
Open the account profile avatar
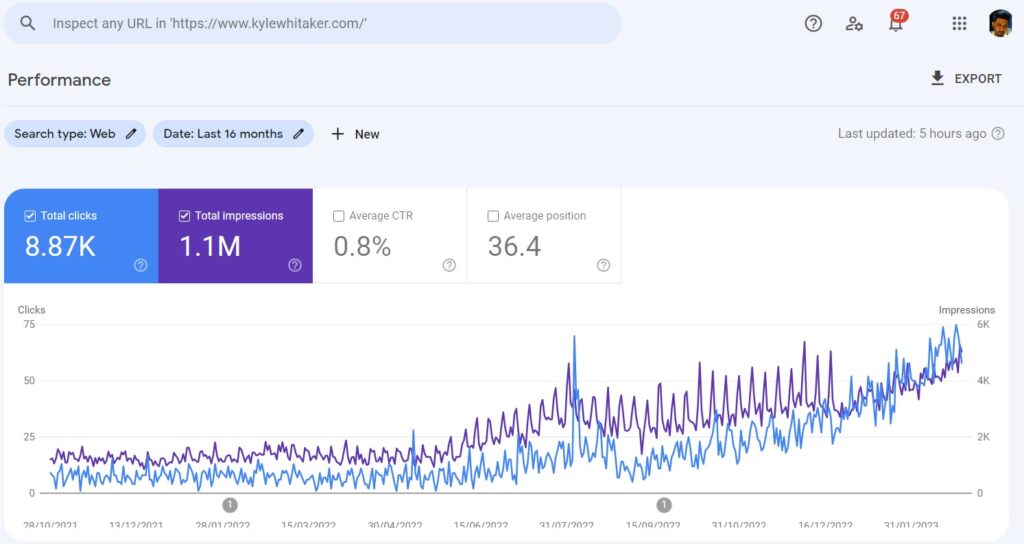click(1000, 23)
